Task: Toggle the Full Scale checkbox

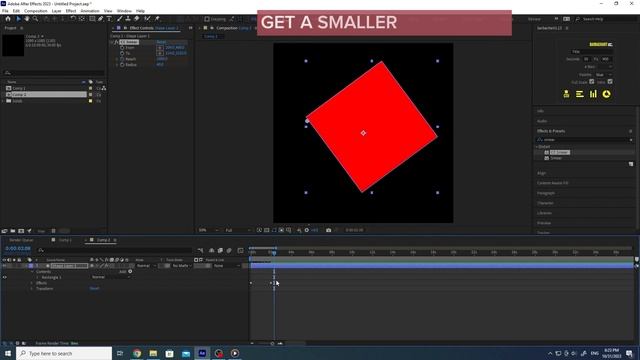Action: [591, 82]
